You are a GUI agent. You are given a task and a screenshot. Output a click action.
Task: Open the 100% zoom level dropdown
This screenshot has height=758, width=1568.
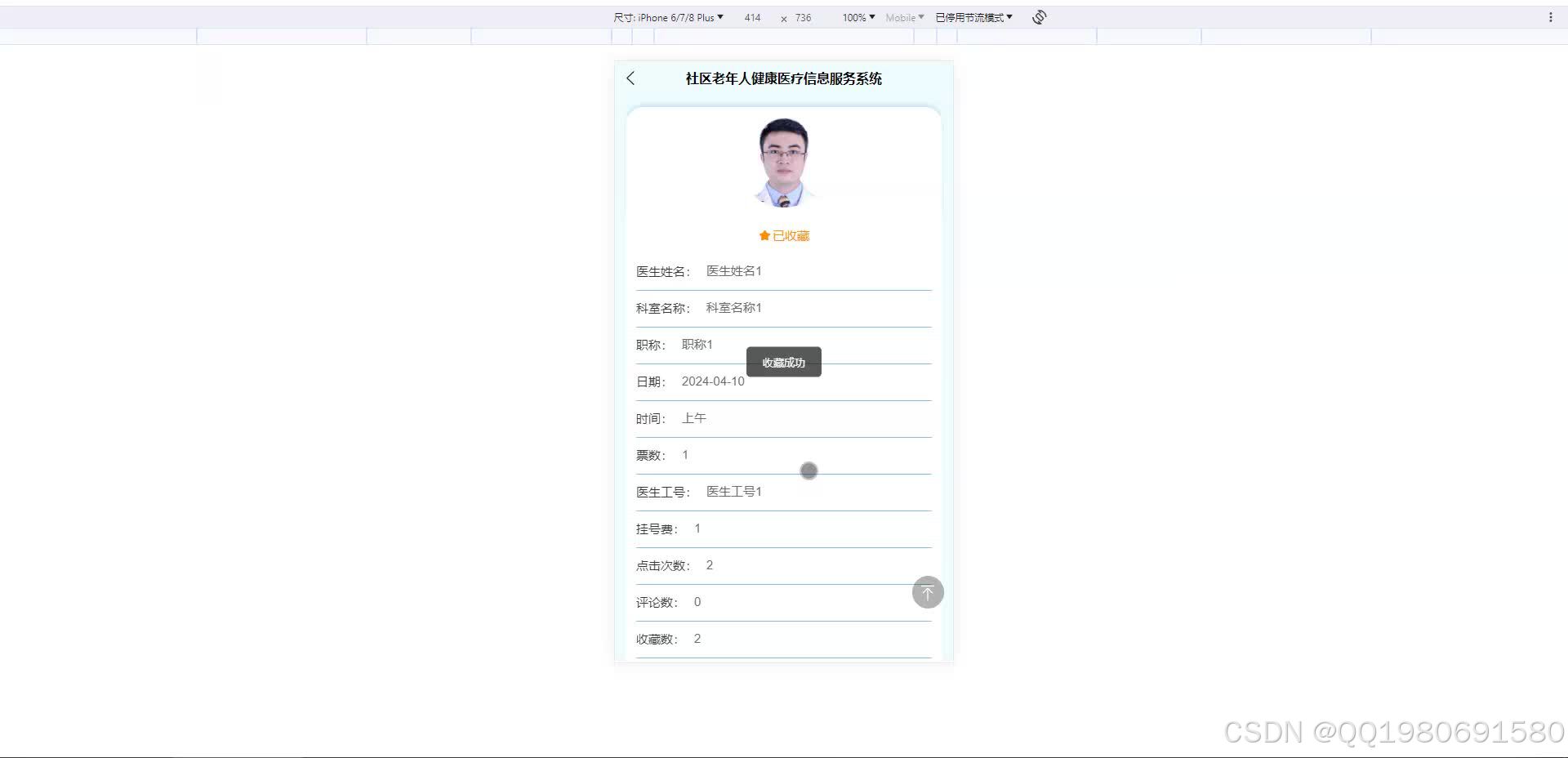click(x=857, y=16)
